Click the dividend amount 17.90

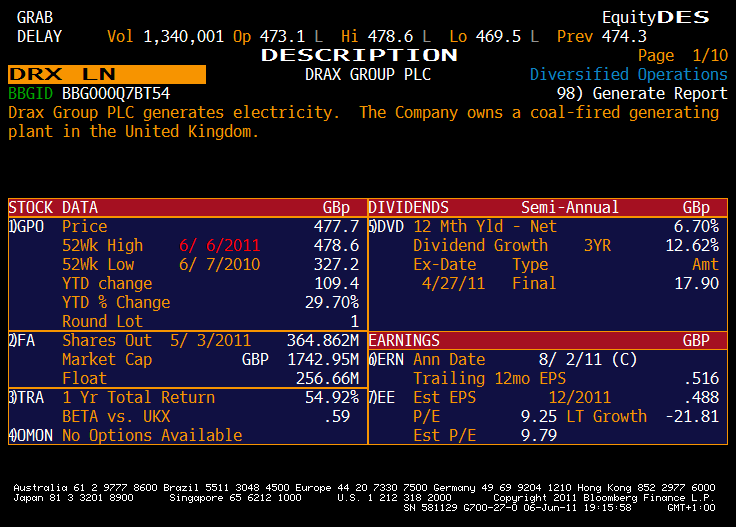click(697, 283)
